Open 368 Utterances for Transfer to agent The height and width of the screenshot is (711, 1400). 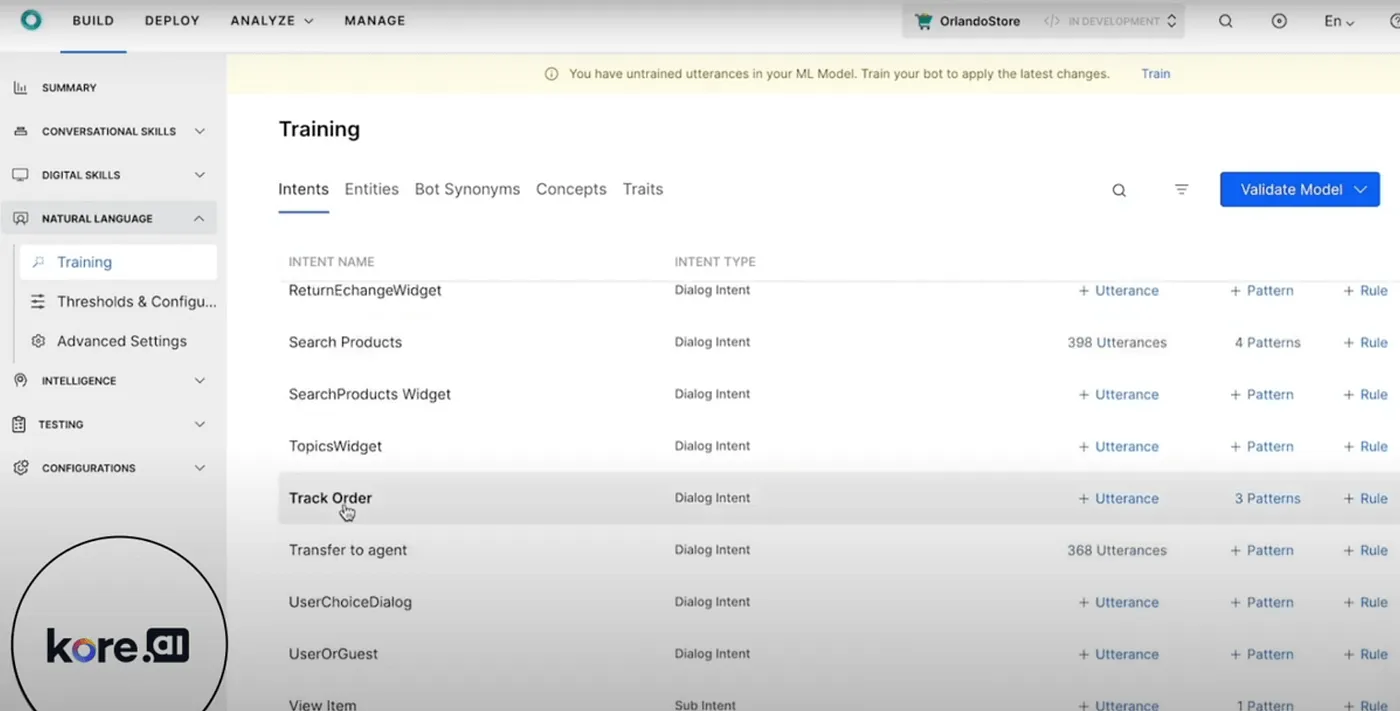coord(1117,550)
